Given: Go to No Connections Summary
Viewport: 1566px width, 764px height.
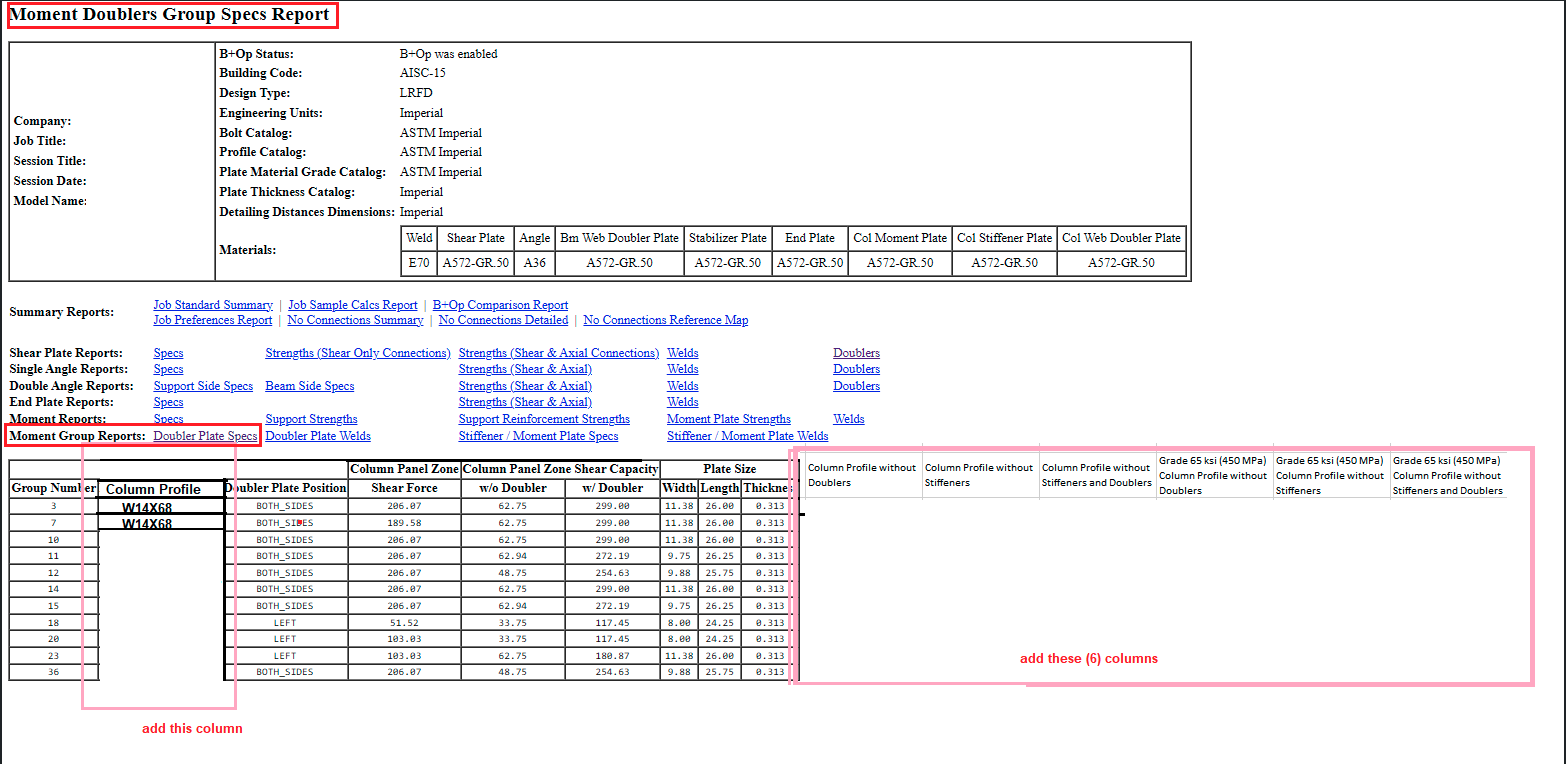Looking at the screenshot, I should [355, 320].
